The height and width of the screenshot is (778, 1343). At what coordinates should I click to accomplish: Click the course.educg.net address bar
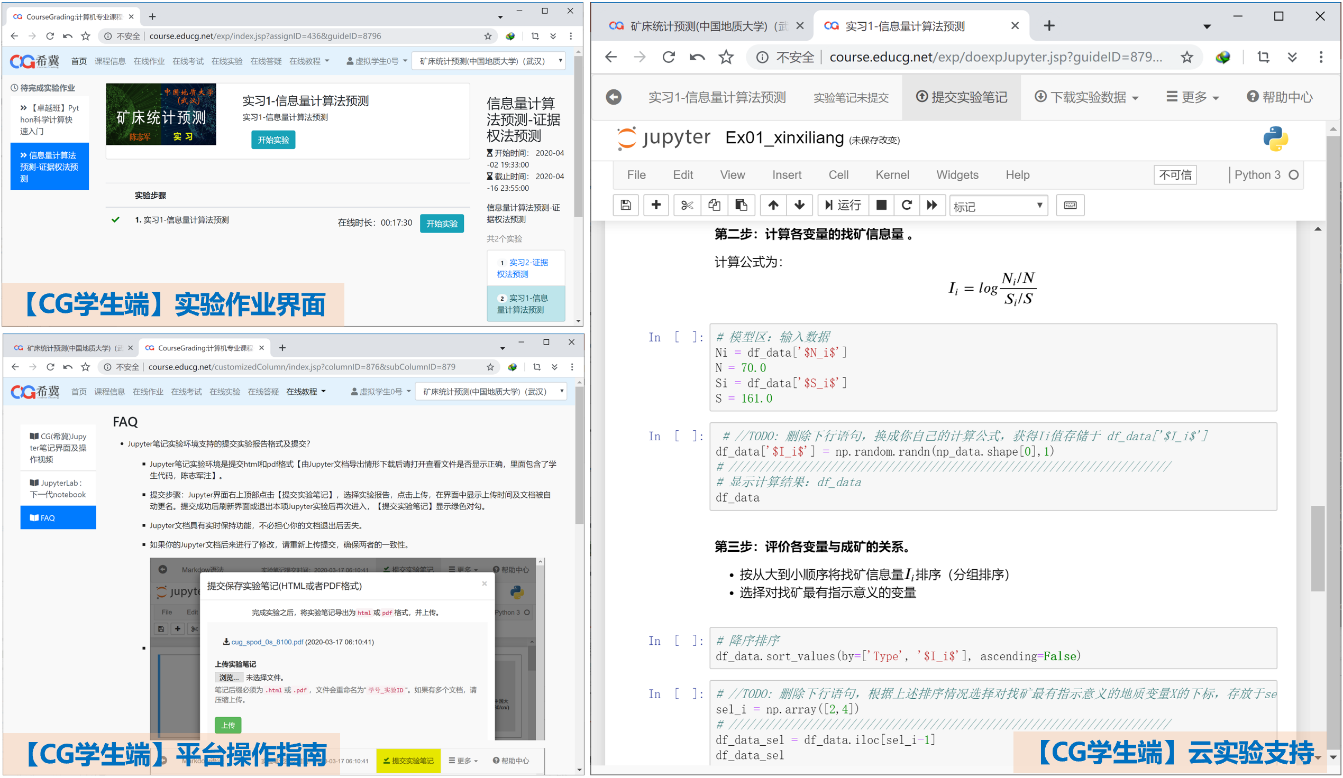(x=960, y=58)
